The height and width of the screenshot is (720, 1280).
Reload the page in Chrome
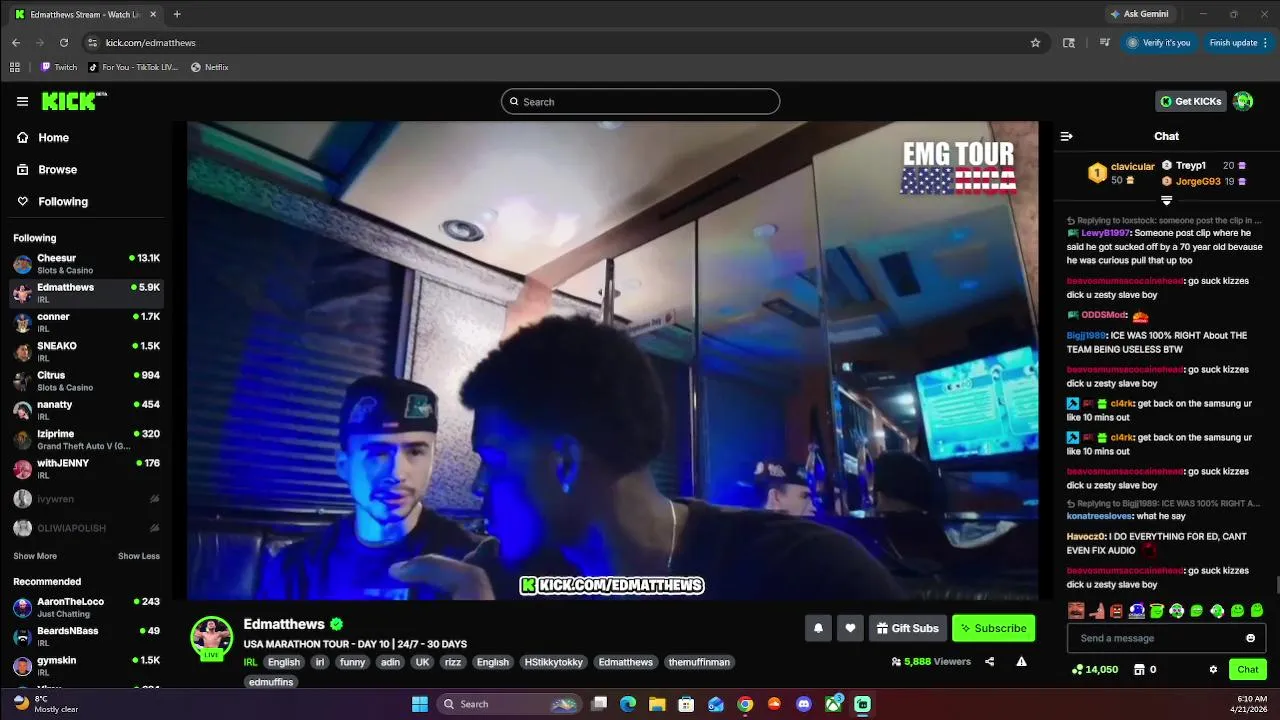click(x=64, y=43)
